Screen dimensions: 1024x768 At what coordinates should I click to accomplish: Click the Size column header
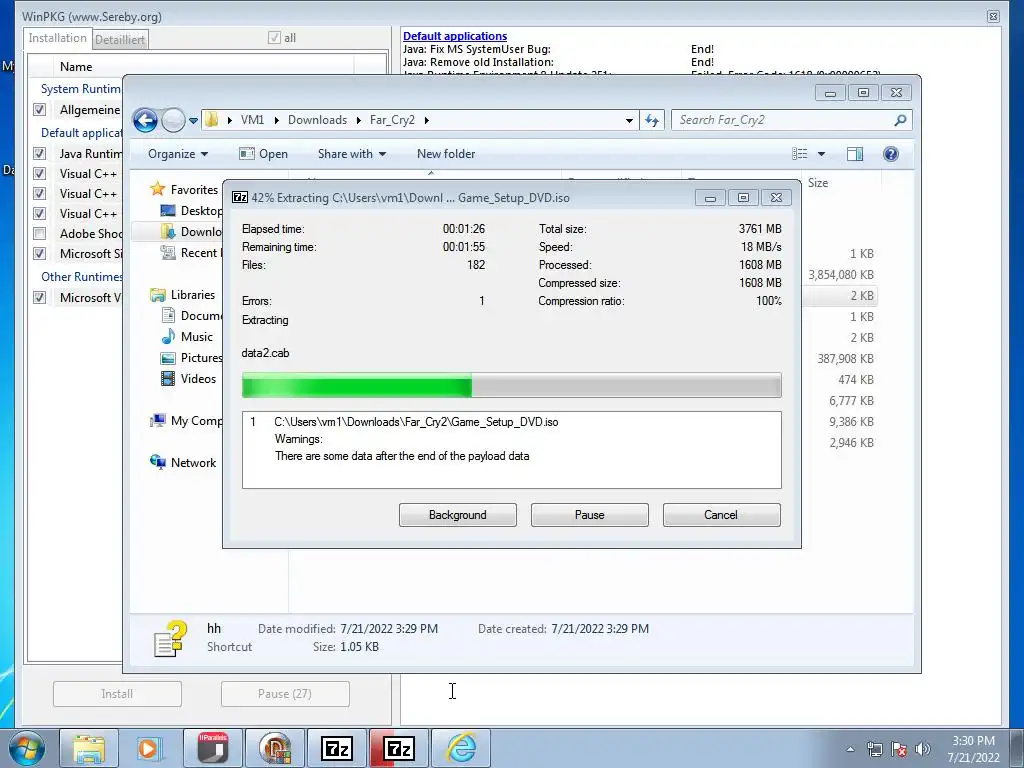pos(818,183)
